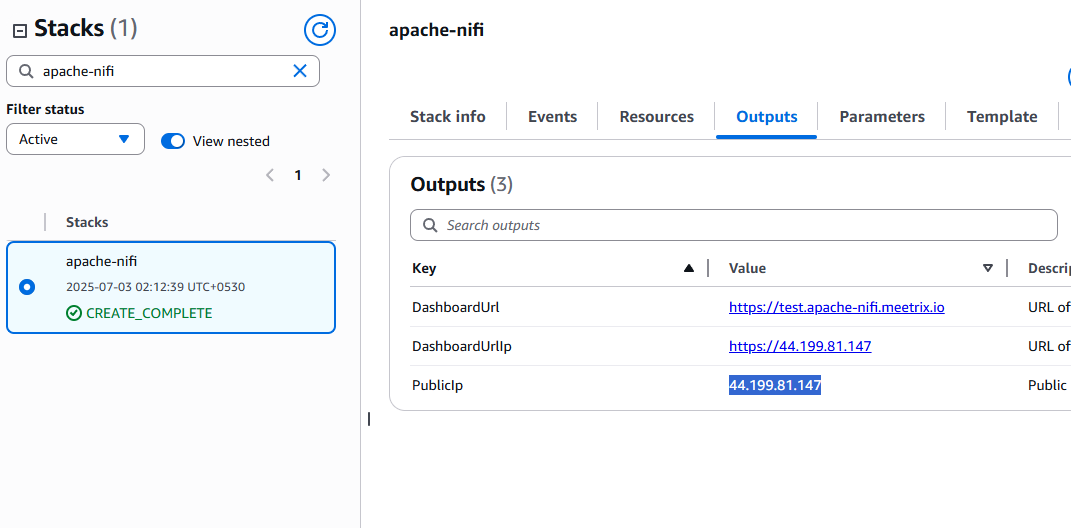Viewport: 1071px width, 528px height.
Task: Click the DashboardUrlIp key cell
Action: 462,346
